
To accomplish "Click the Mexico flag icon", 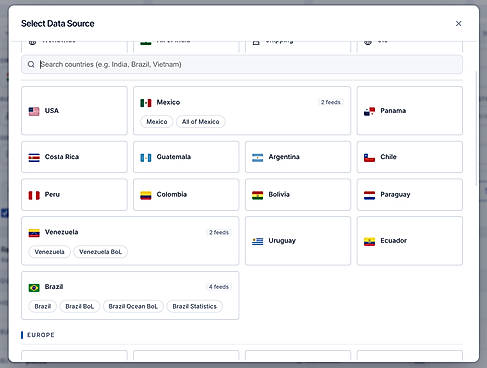I will pyautogui.click(x=146, y=103).
